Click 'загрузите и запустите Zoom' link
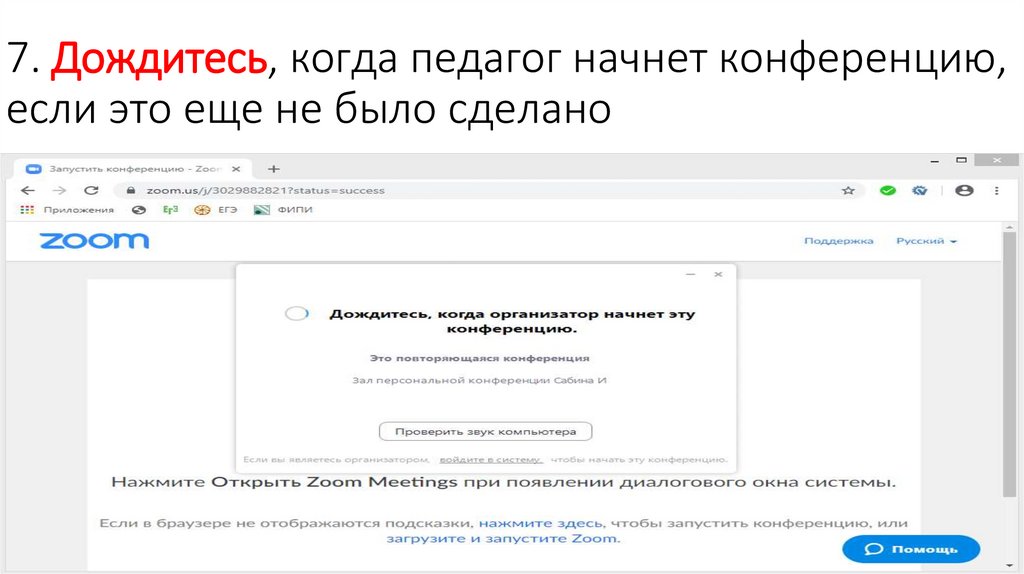 (x=502, y=539)
